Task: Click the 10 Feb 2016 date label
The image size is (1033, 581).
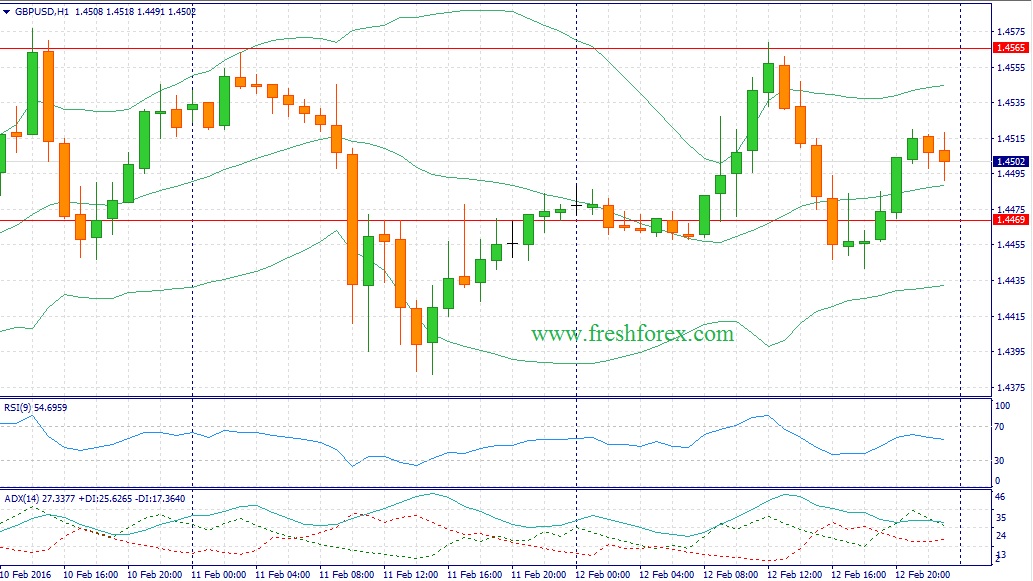Action: tap(29, 575)
